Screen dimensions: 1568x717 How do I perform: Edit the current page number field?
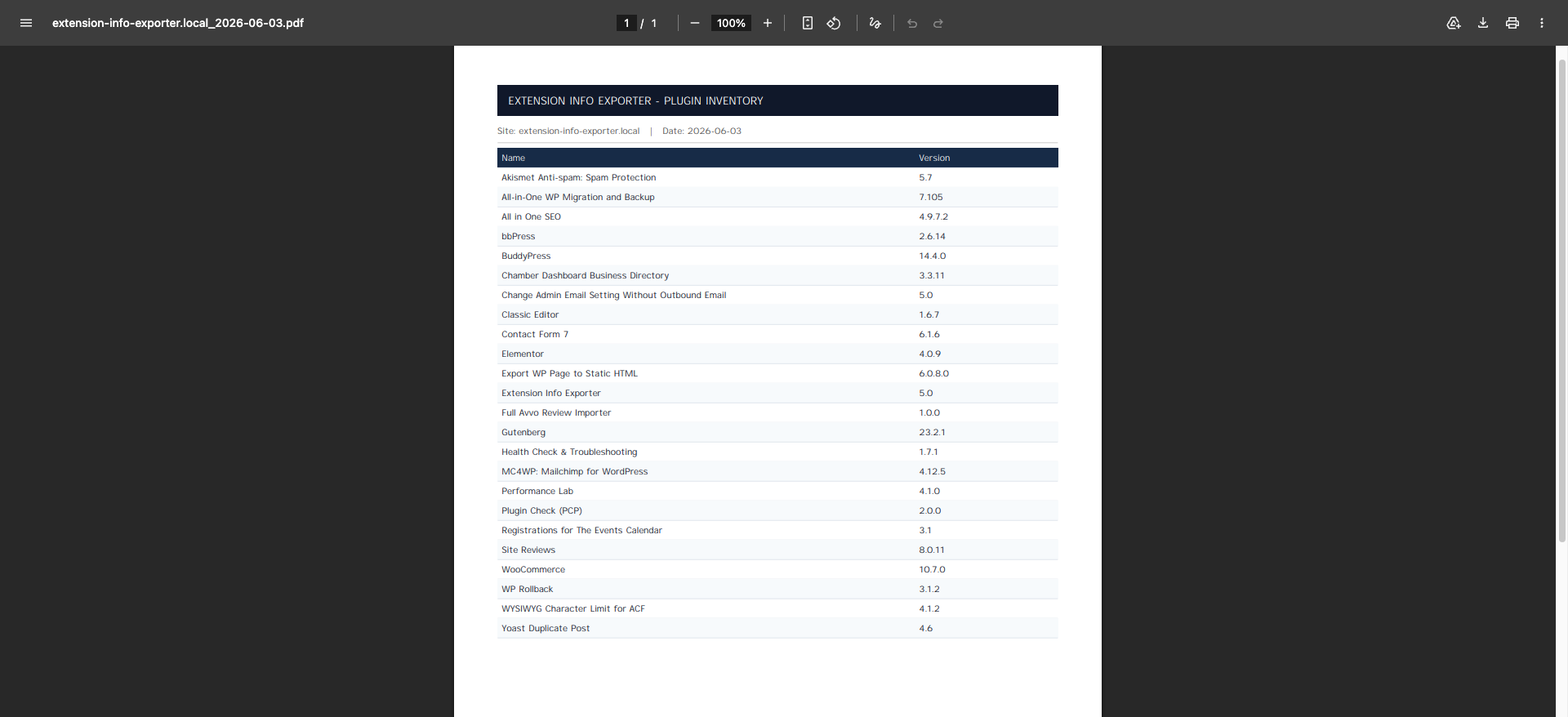[626, 23]
